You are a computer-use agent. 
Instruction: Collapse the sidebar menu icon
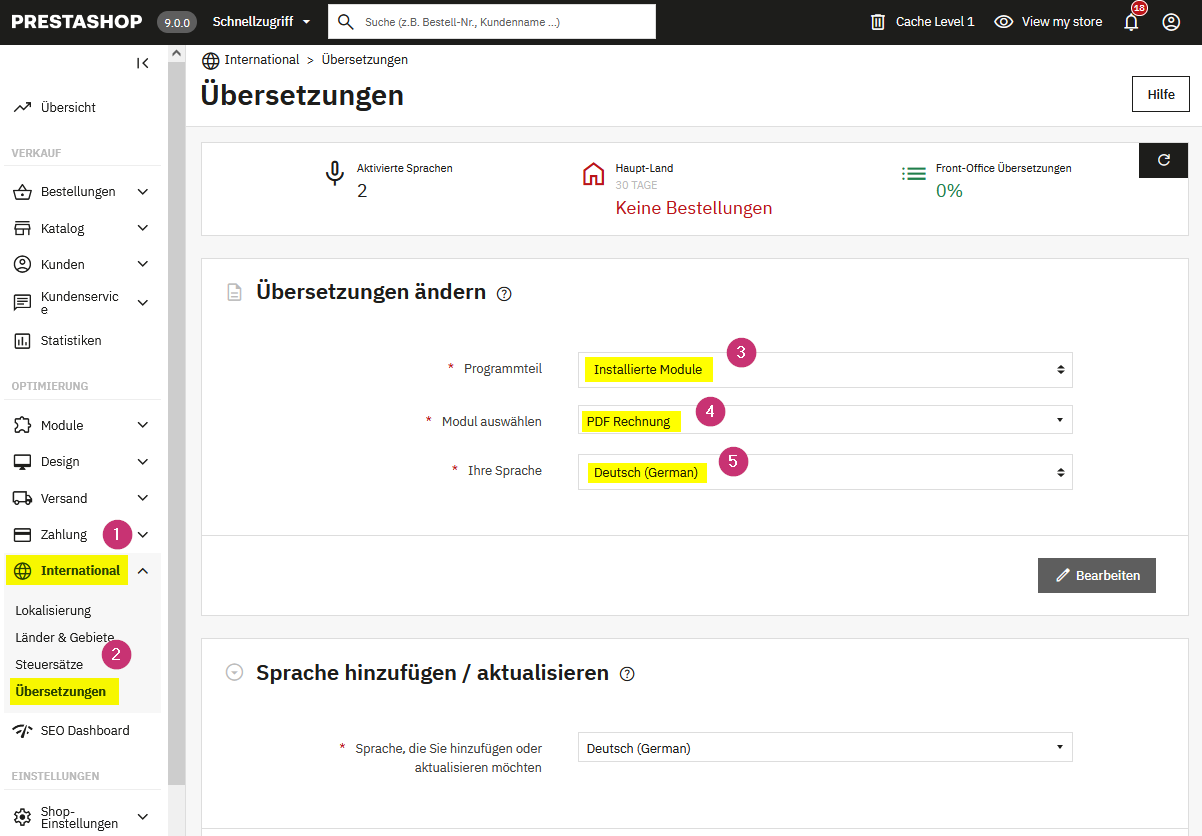(x=143, y=63)
